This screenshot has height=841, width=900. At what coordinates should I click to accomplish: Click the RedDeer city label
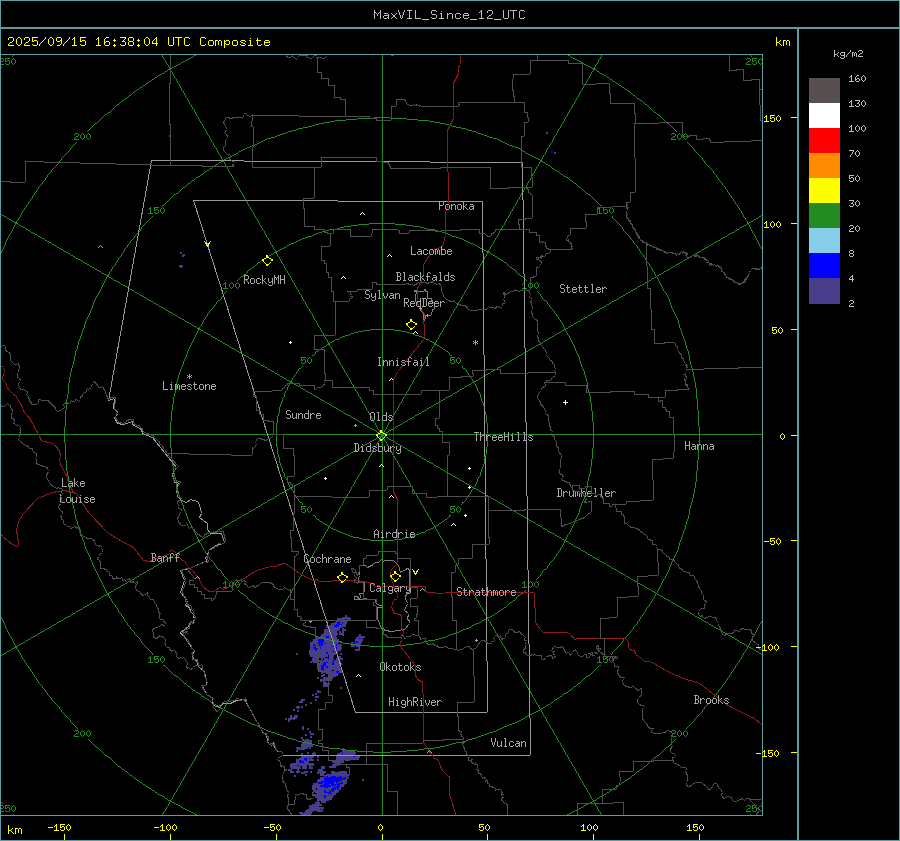coord(424,303)
